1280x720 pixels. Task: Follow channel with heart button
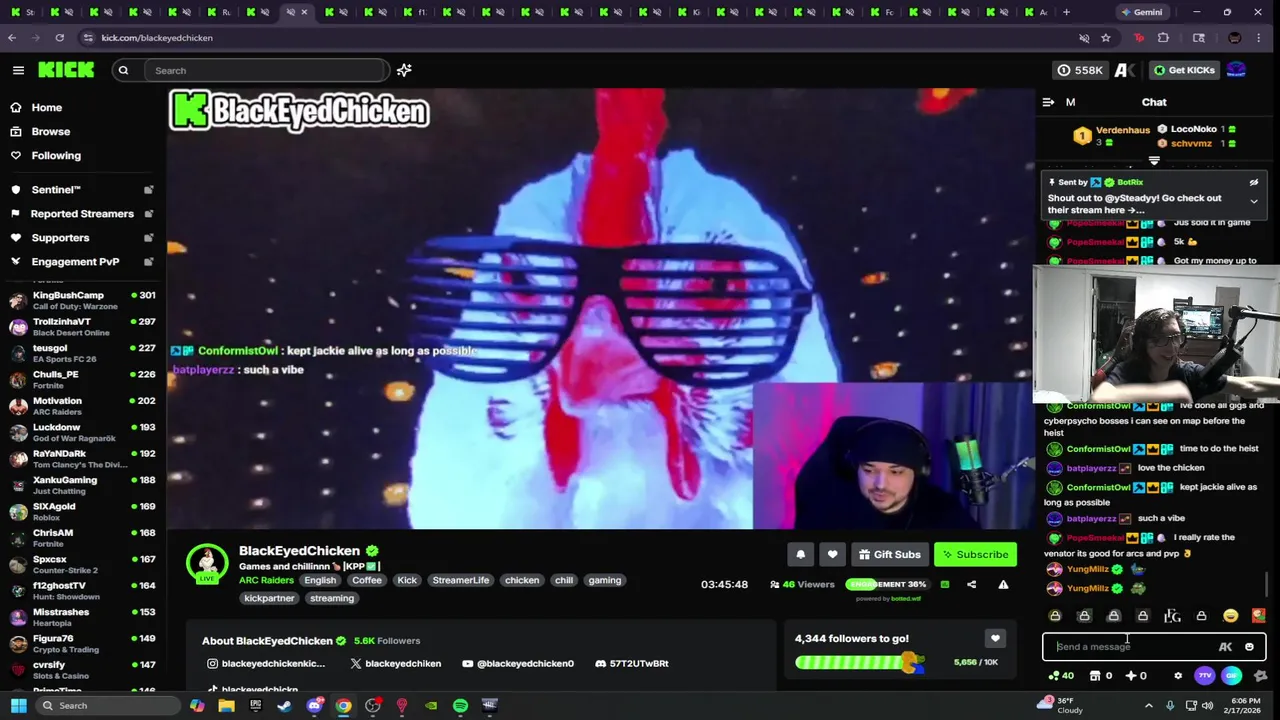click(832, 554)
